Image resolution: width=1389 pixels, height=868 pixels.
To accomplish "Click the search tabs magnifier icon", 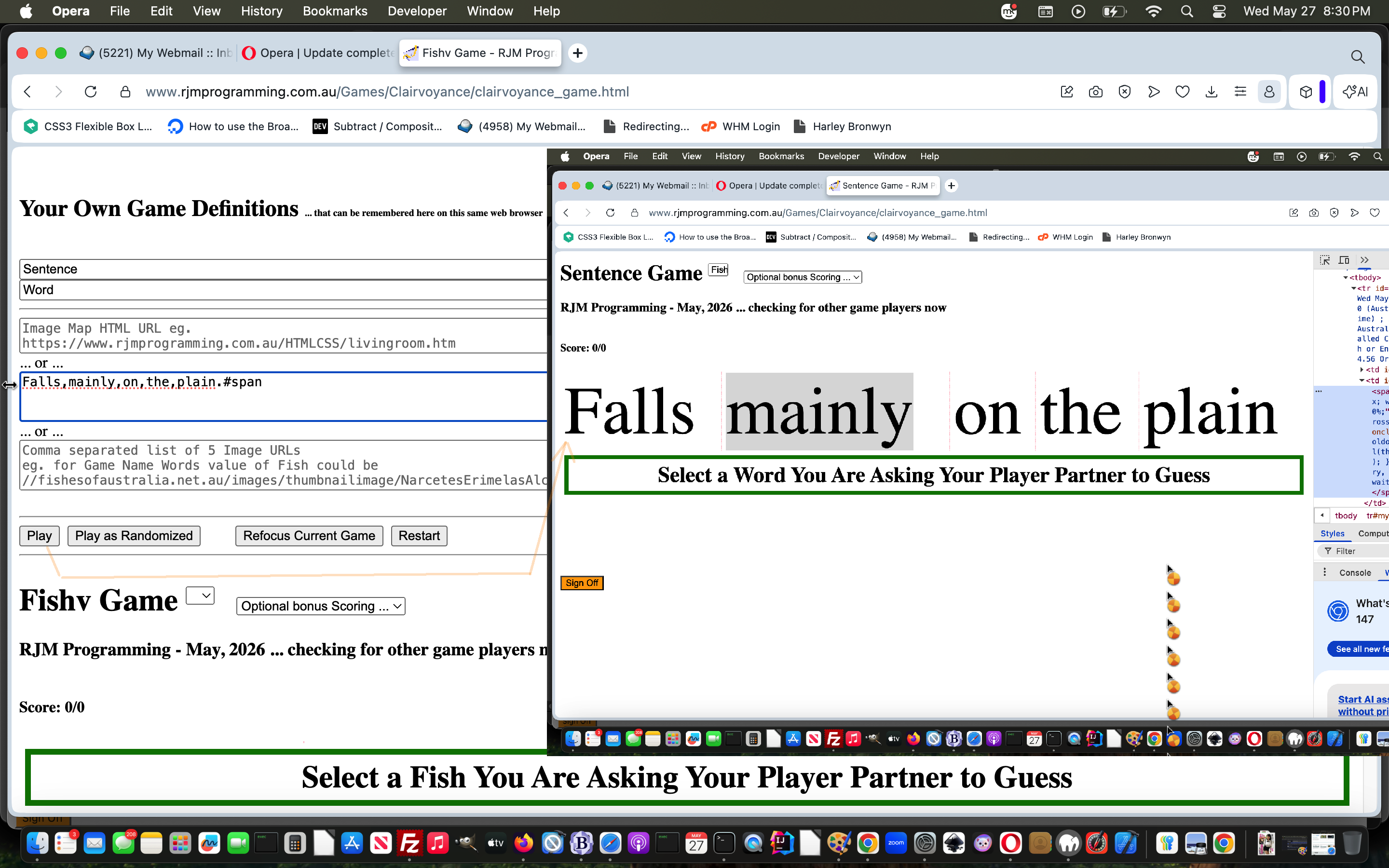I will click(x=1358, y=56).
